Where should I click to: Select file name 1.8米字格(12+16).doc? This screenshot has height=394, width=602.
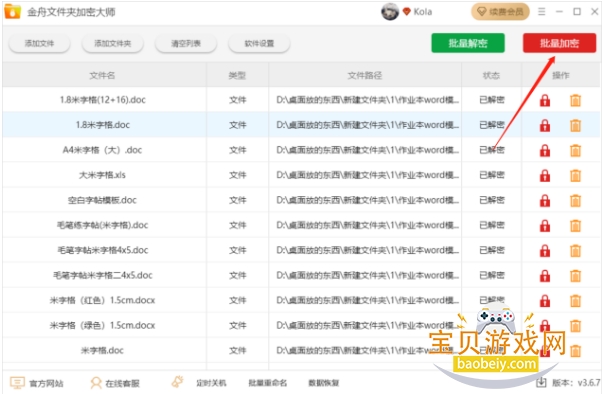pyautogui.click(x=103, y=100)
